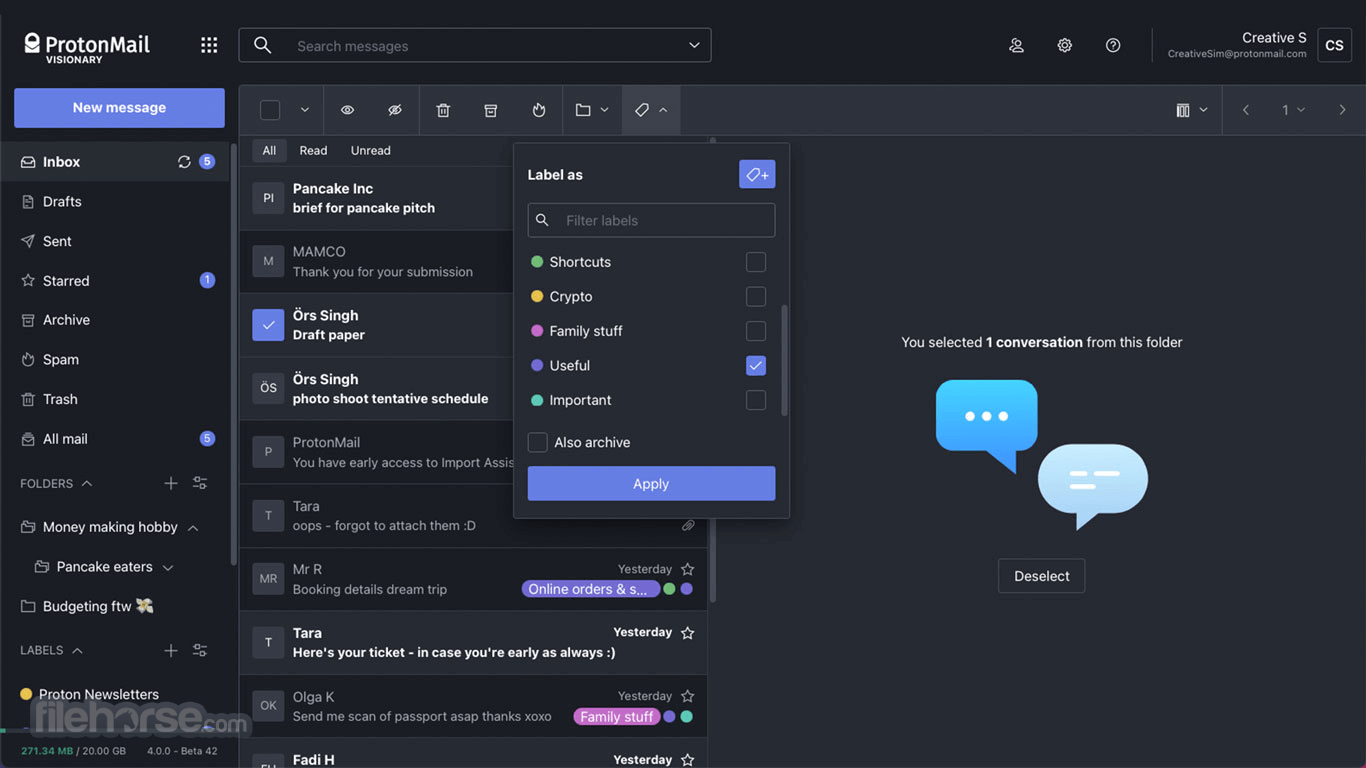
Task: Click the label list scrollbar
Action: [x=784, y=360]
